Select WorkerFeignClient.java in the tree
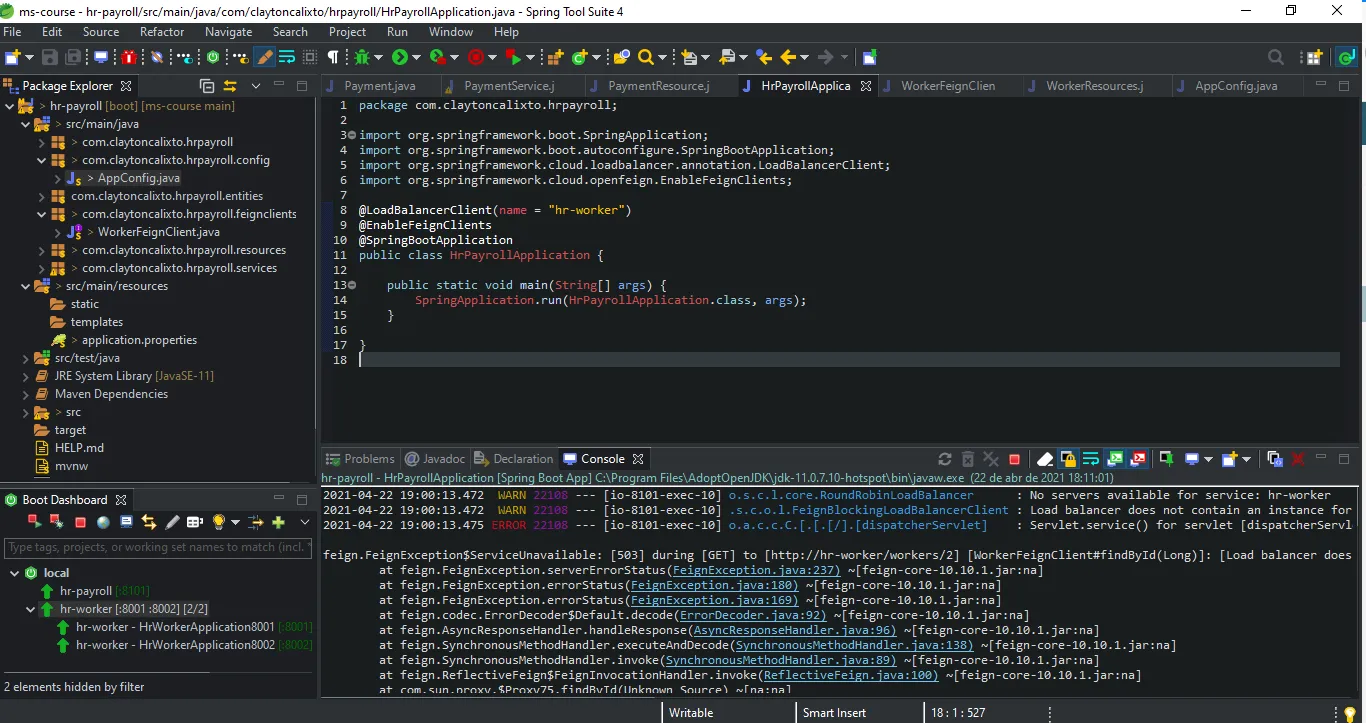The image size is (1366, 723). [158, 232]
